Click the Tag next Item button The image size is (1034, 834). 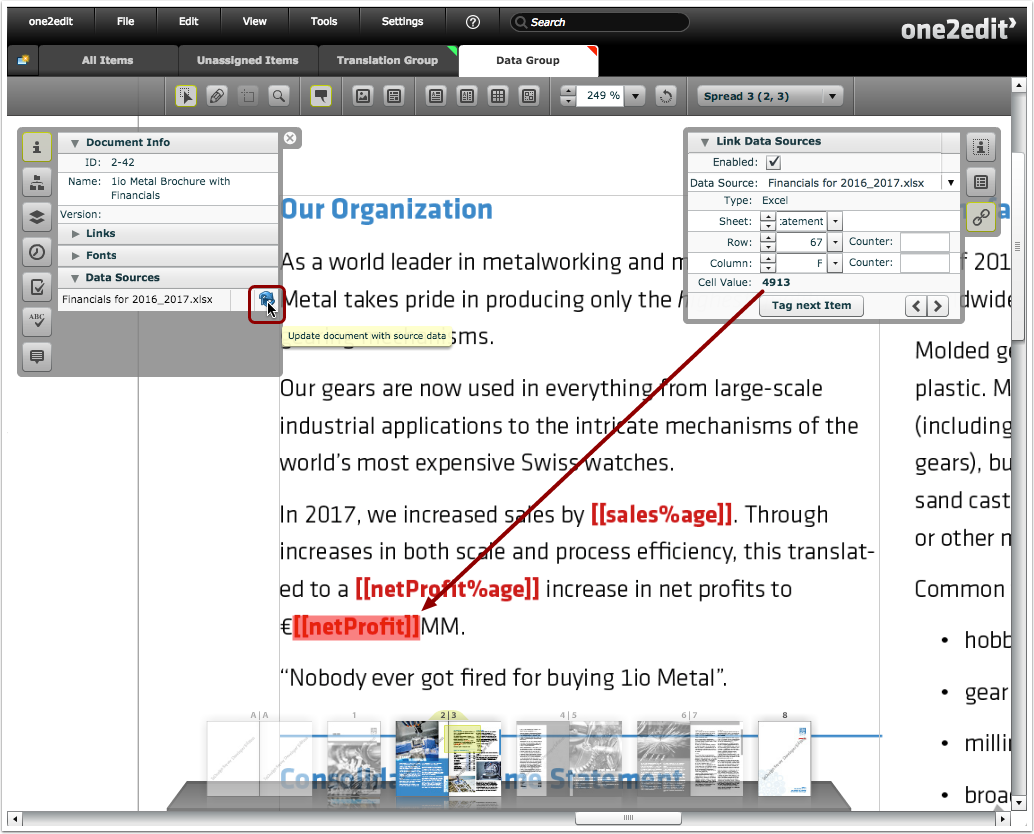point(811,306)
